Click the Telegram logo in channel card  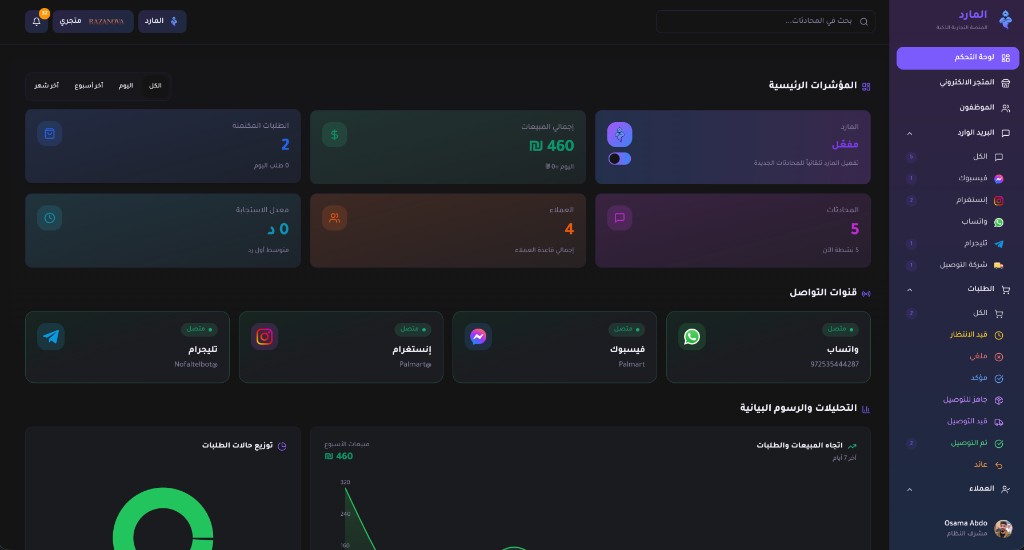[x=51, y=336]
